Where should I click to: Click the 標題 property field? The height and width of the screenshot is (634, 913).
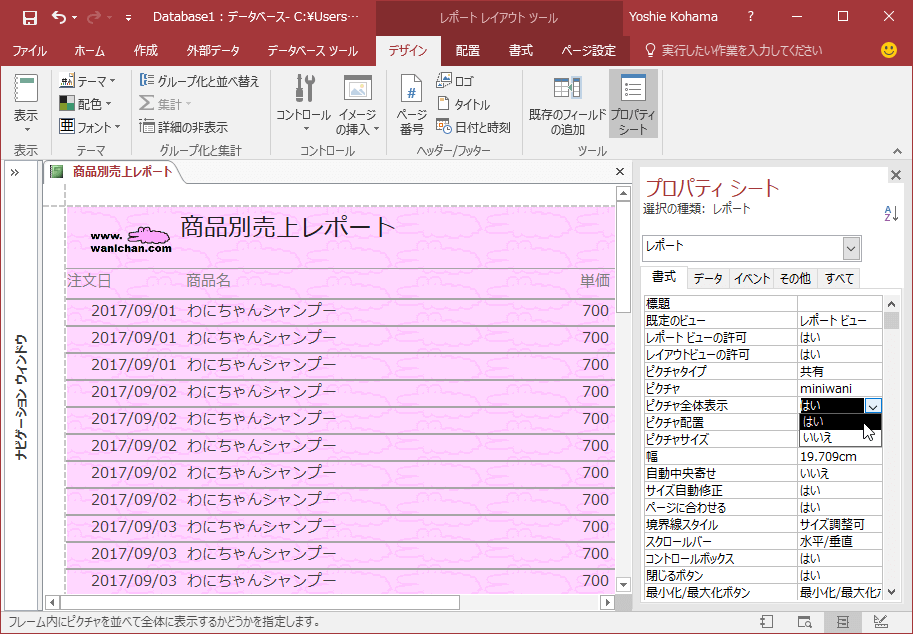pos(840,303)
